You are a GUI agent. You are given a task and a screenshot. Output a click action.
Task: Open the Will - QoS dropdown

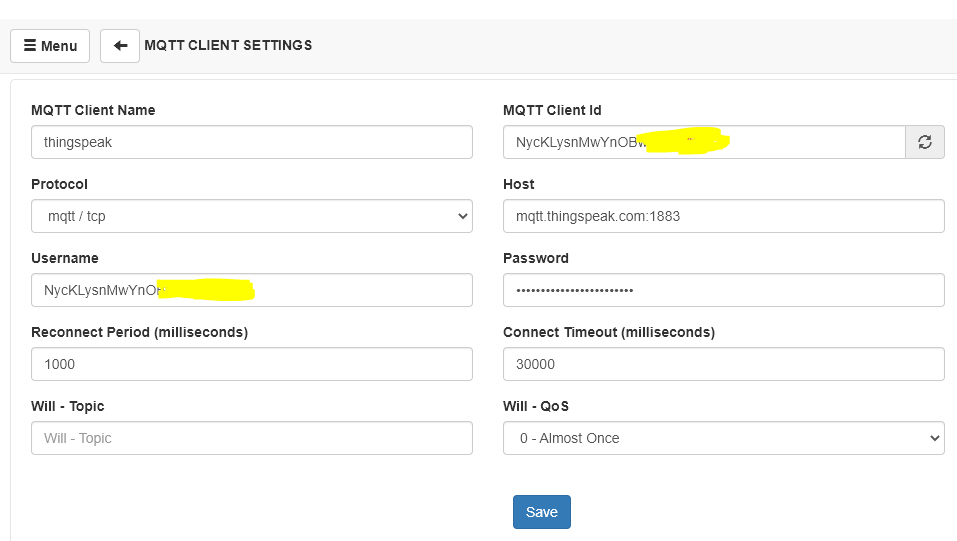724,438
